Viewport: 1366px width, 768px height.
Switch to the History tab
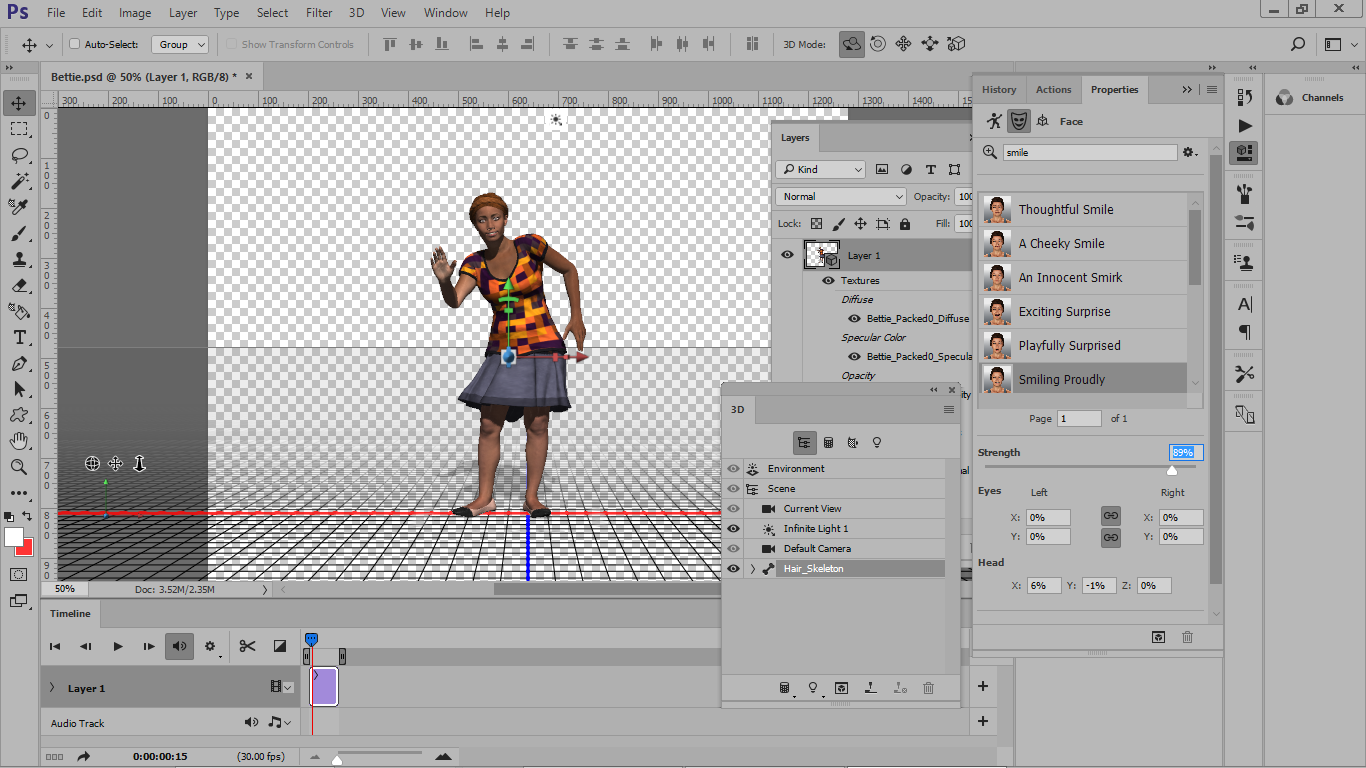click(x=999, y=89)
